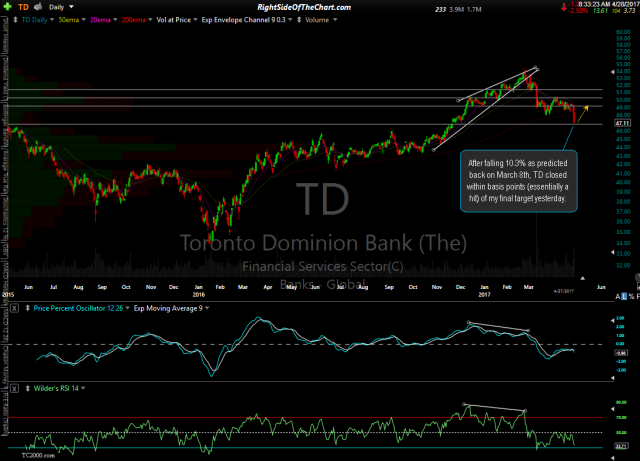Open the Vol at Price dropdown
Viewport: 640px width, 461px height.
pyautogui.click(x=177, y=20)
